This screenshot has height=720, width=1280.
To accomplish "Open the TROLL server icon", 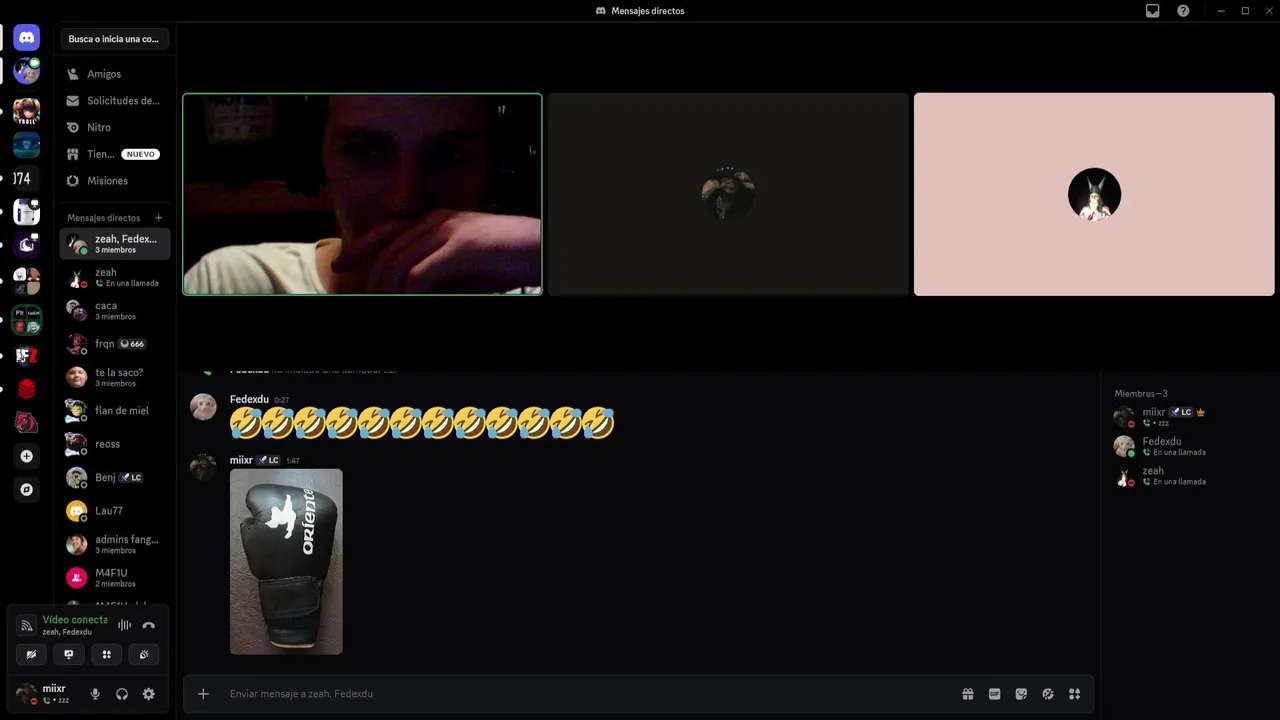I will [27, 110].
